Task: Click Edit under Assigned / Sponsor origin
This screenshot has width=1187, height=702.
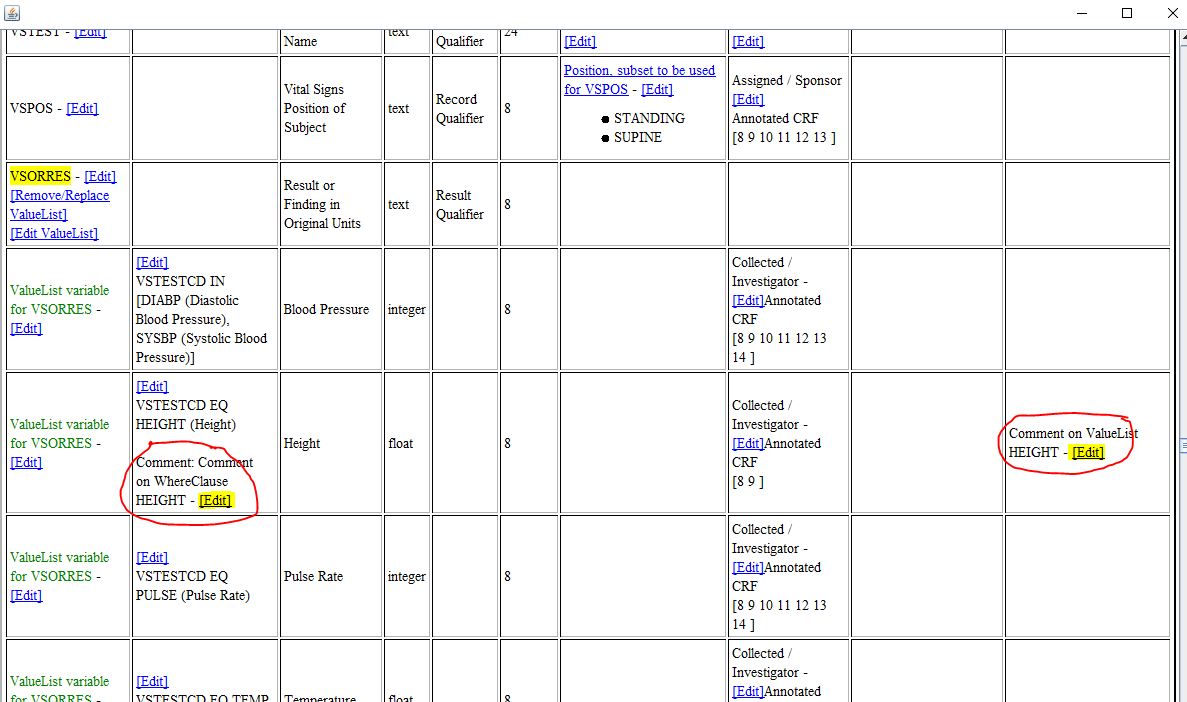Action: (748, 99)
